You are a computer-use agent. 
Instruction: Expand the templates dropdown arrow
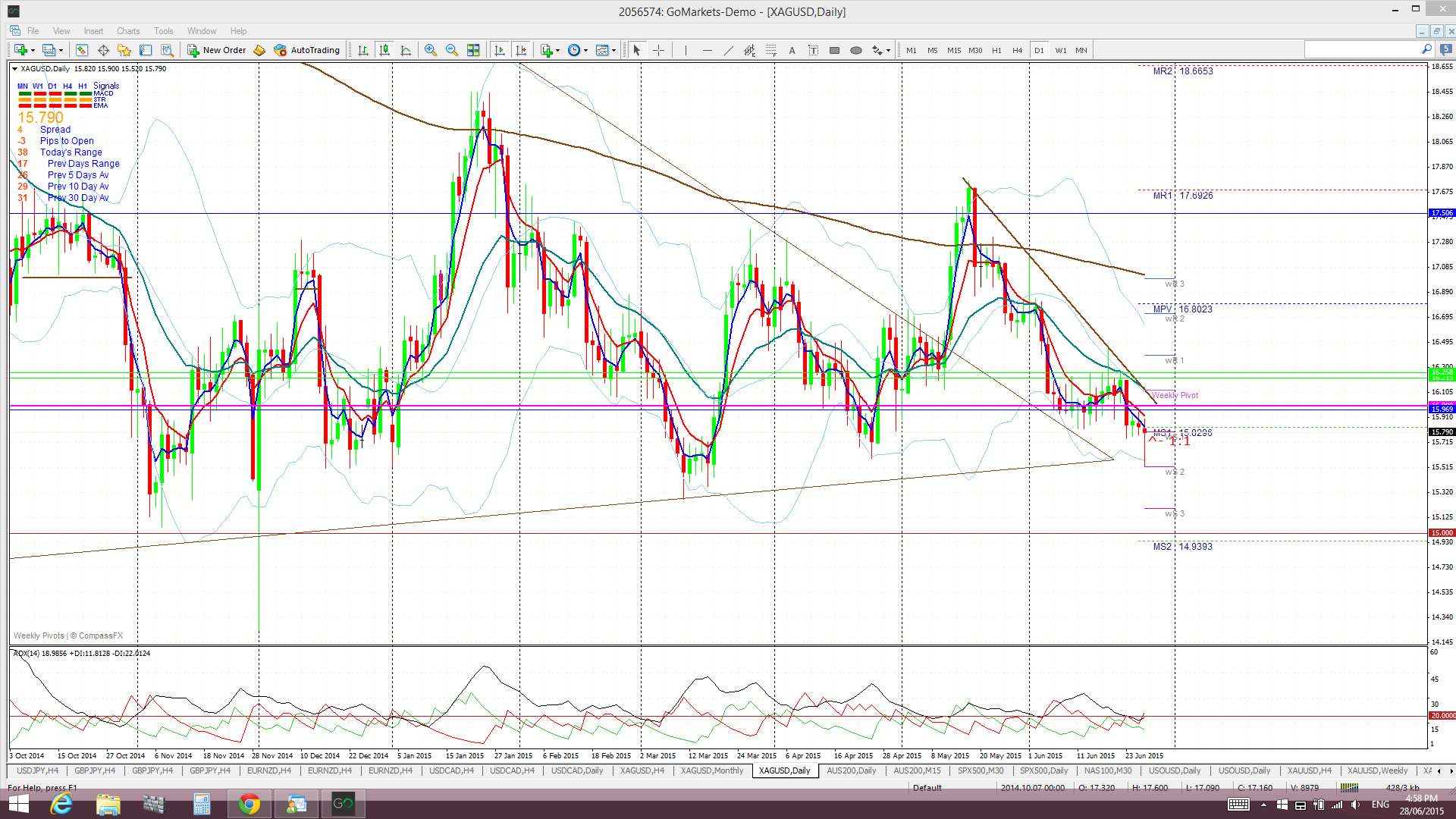tap(613, 50)
